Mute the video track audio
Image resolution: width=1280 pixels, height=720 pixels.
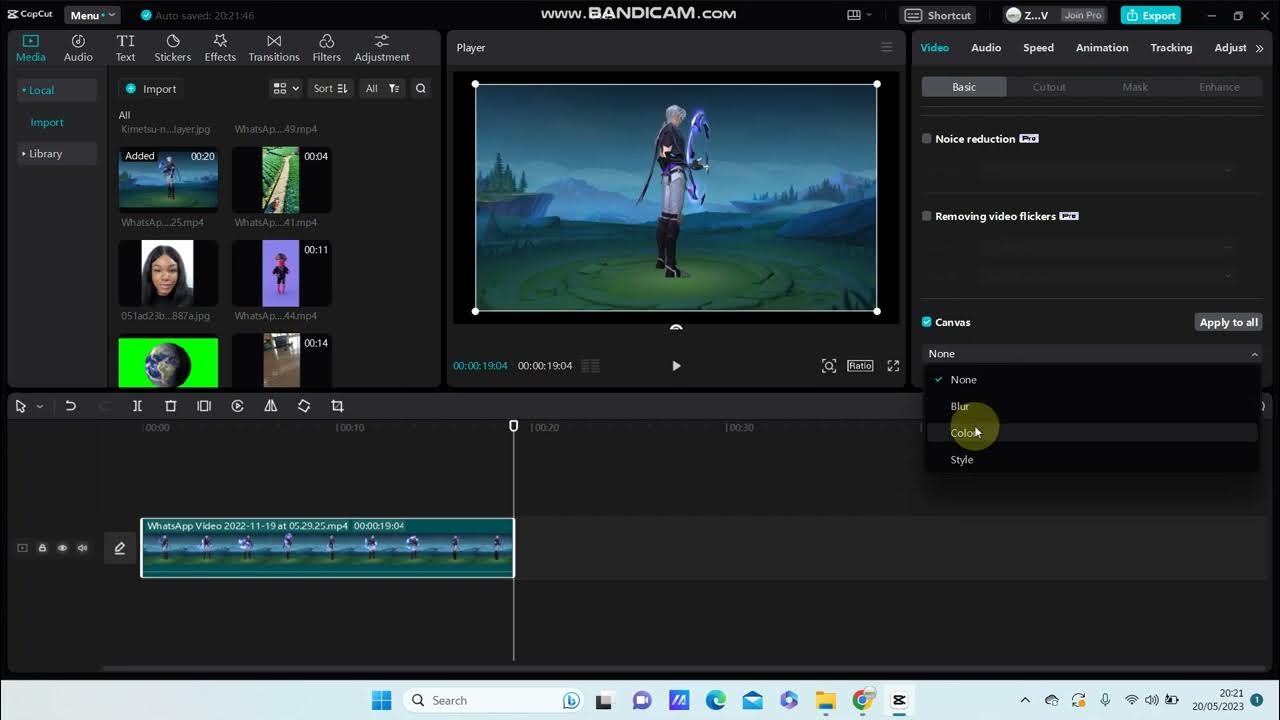[82, 548]
